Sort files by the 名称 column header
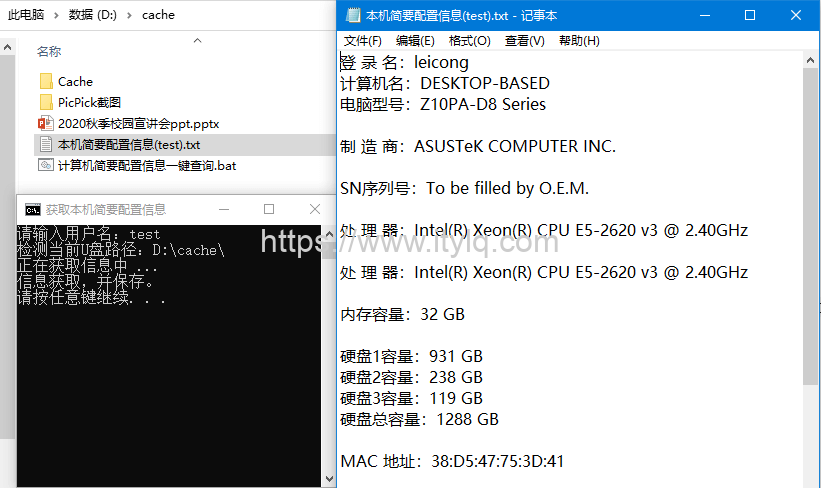 point(49,51)
